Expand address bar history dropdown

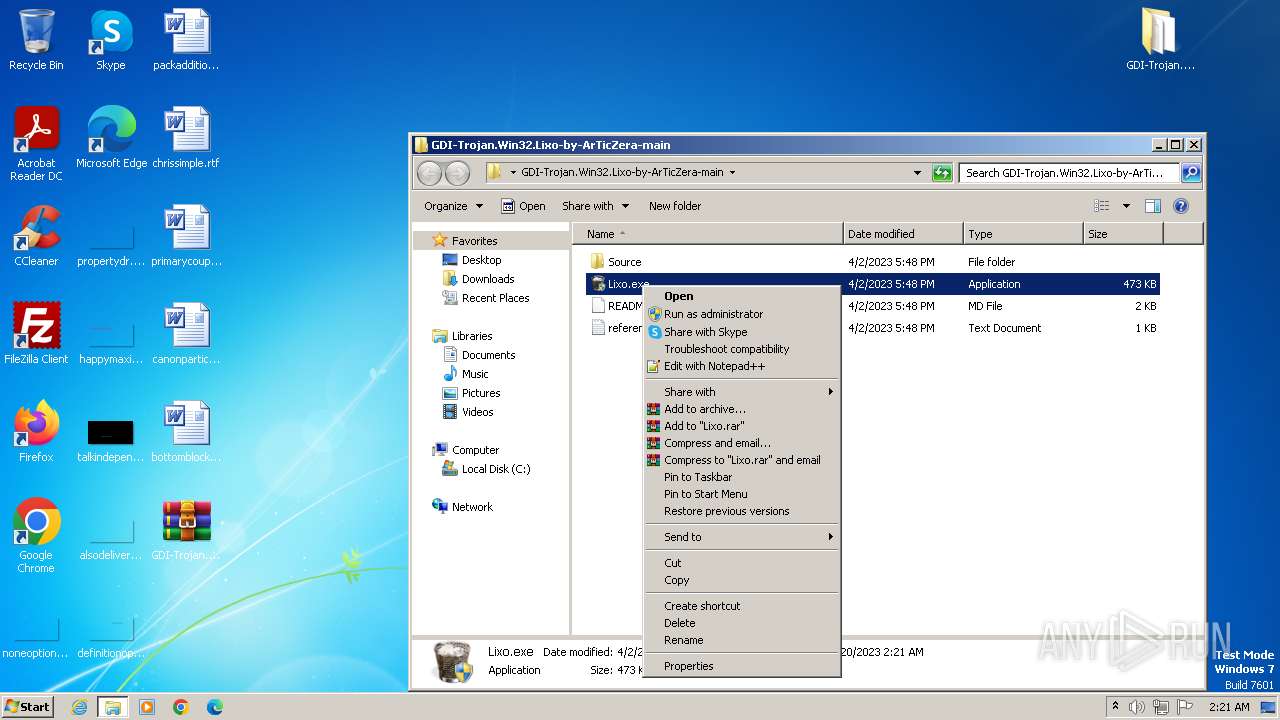[x=917, y=173]
